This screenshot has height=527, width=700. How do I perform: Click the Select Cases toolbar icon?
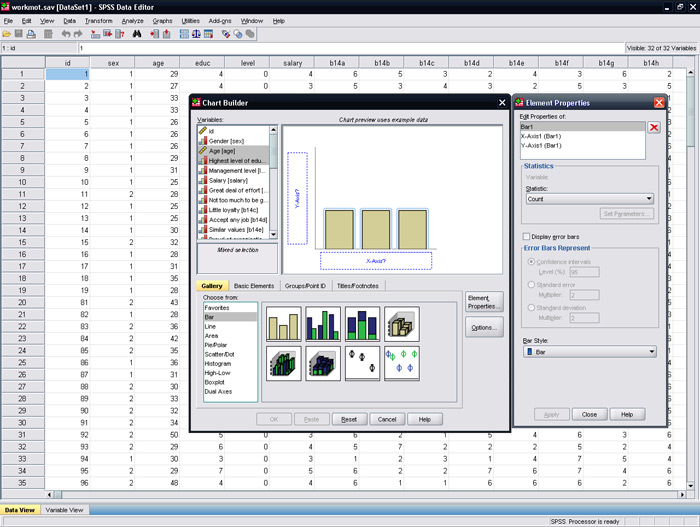click(208, 34)
